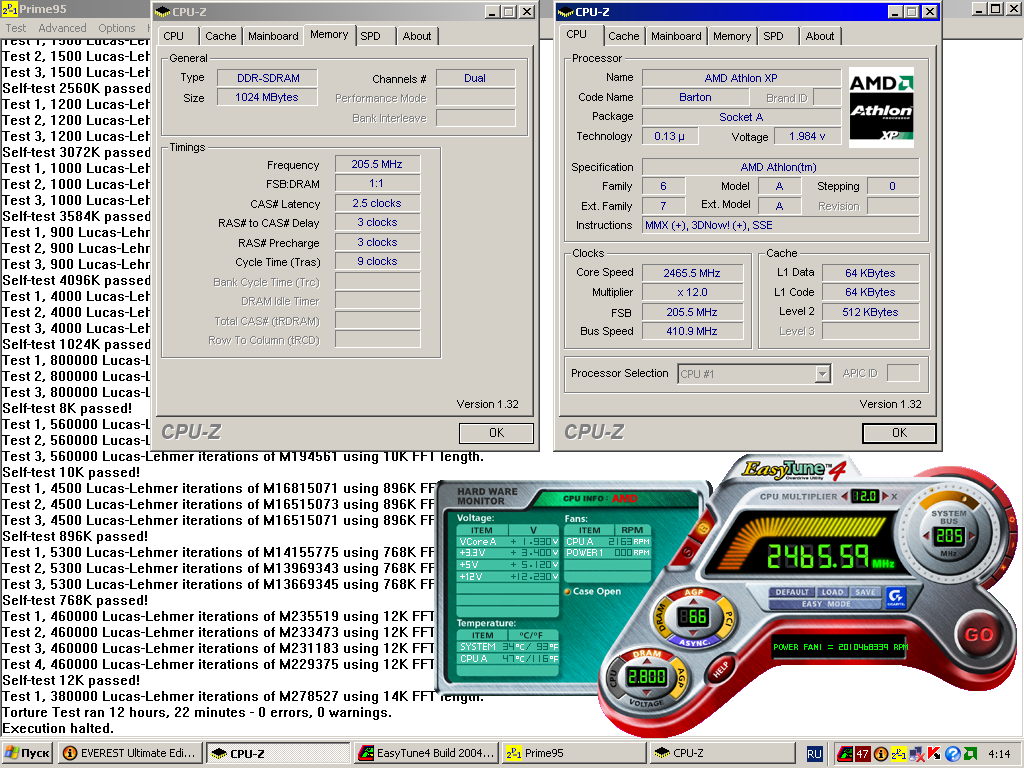Click the round HELP button in EasyTune
The height and width of the screenshot is (768, 1024).
[718, 669]
